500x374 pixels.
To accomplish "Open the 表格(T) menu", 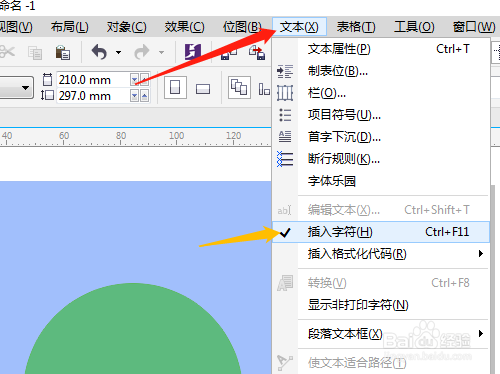I will pyautogui.click(x=356, y=27).
